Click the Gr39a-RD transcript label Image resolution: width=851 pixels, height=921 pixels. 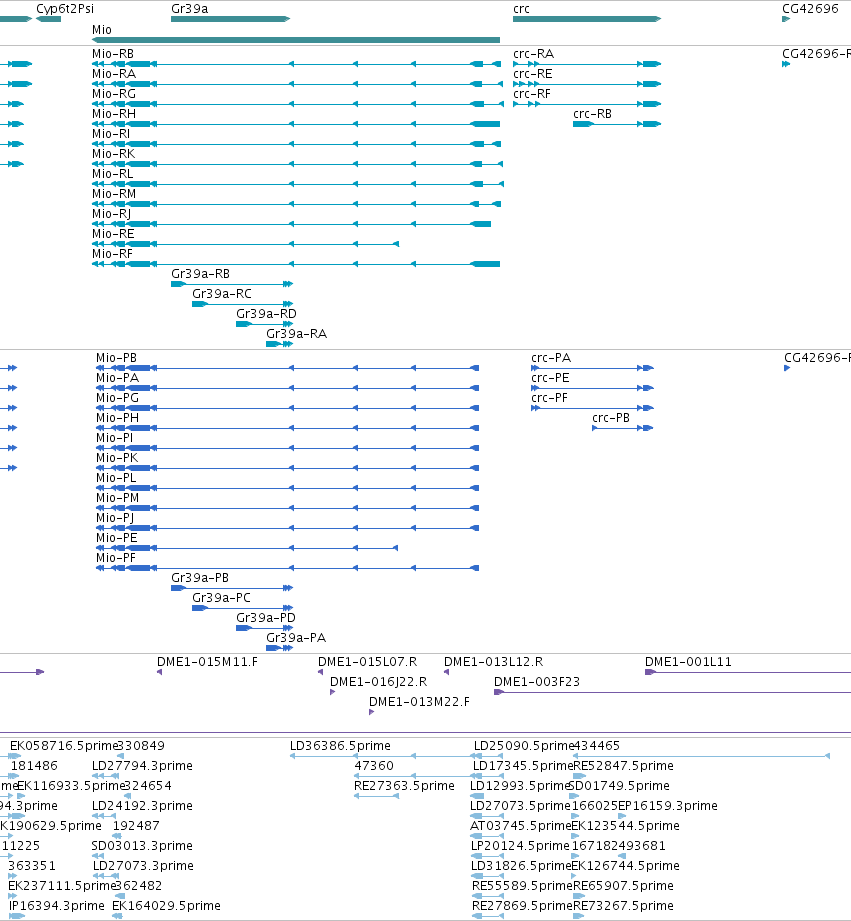point(266,313)
